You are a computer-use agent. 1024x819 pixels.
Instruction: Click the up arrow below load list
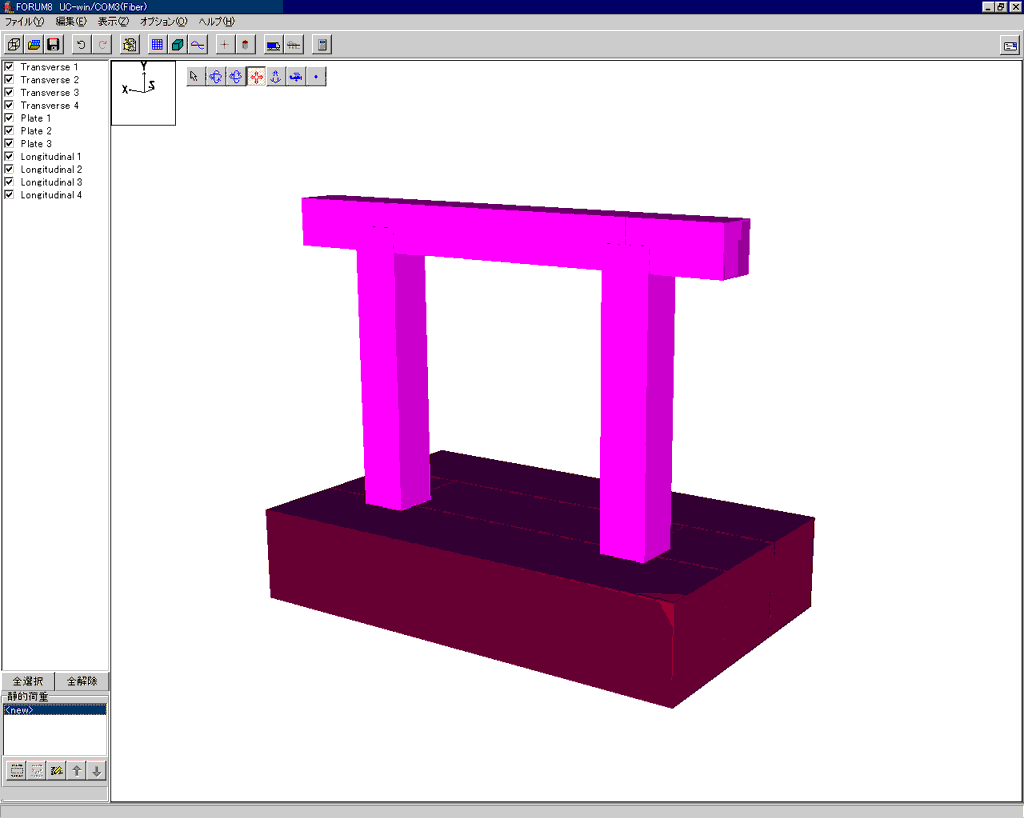[x=76, y=770]
